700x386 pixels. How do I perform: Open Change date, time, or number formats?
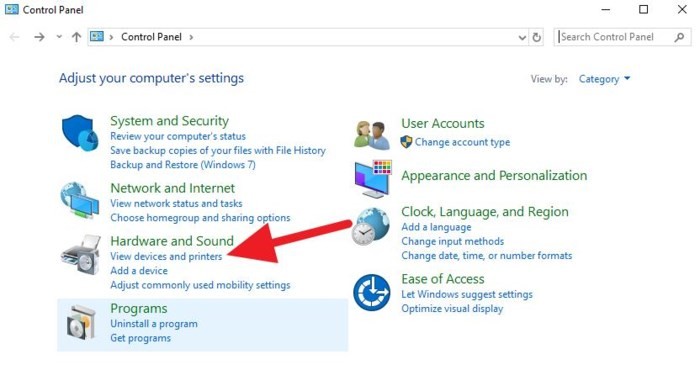(x=486, y=256)
